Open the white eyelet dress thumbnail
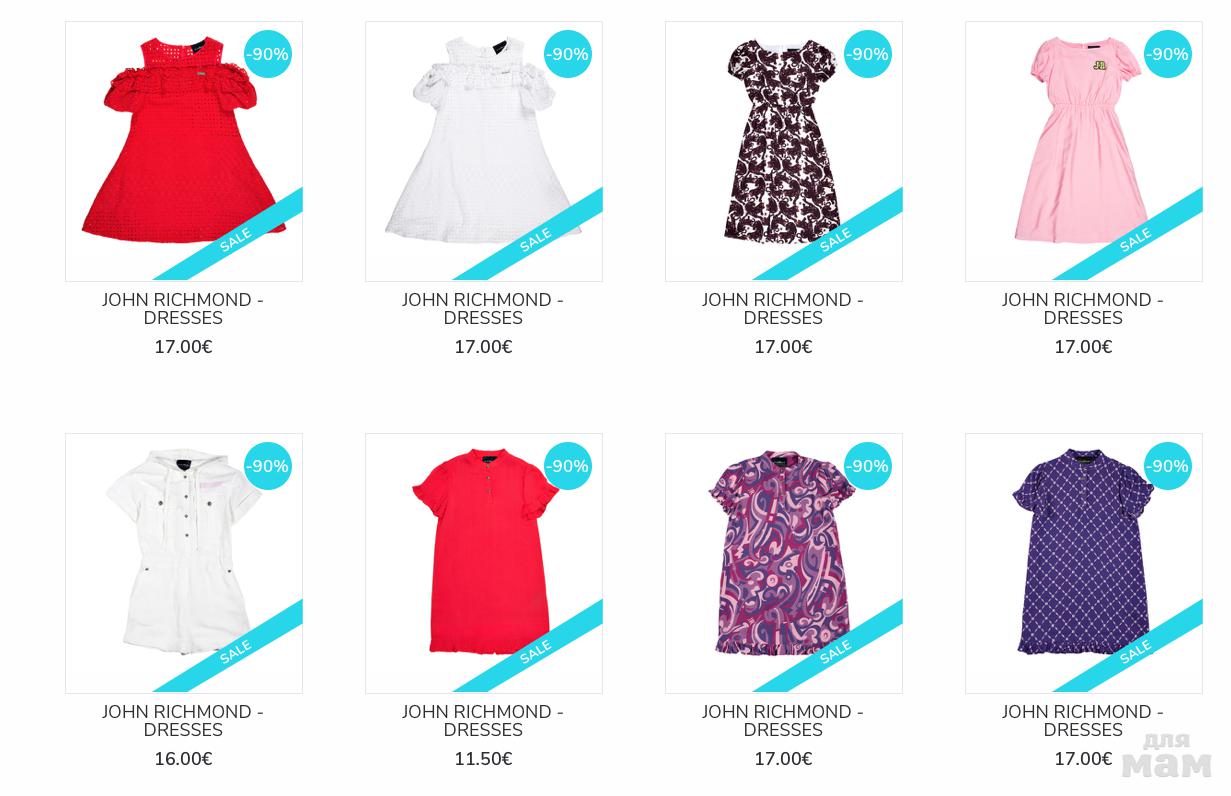Image resolution: width=1231 pixels, height=796 pixels. coord(484,151)
